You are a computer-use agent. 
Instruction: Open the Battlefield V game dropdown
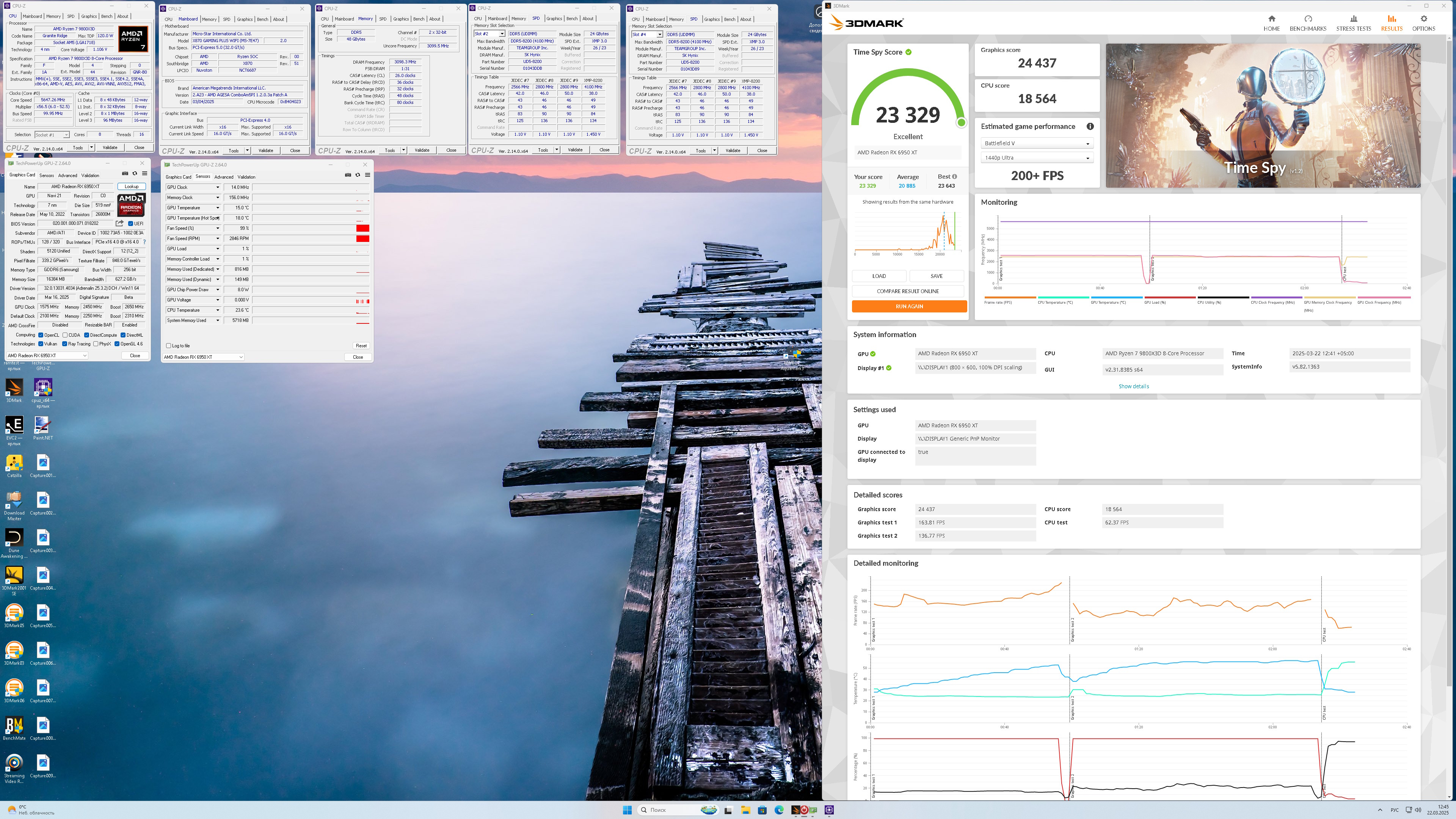tap(1037, 144)
